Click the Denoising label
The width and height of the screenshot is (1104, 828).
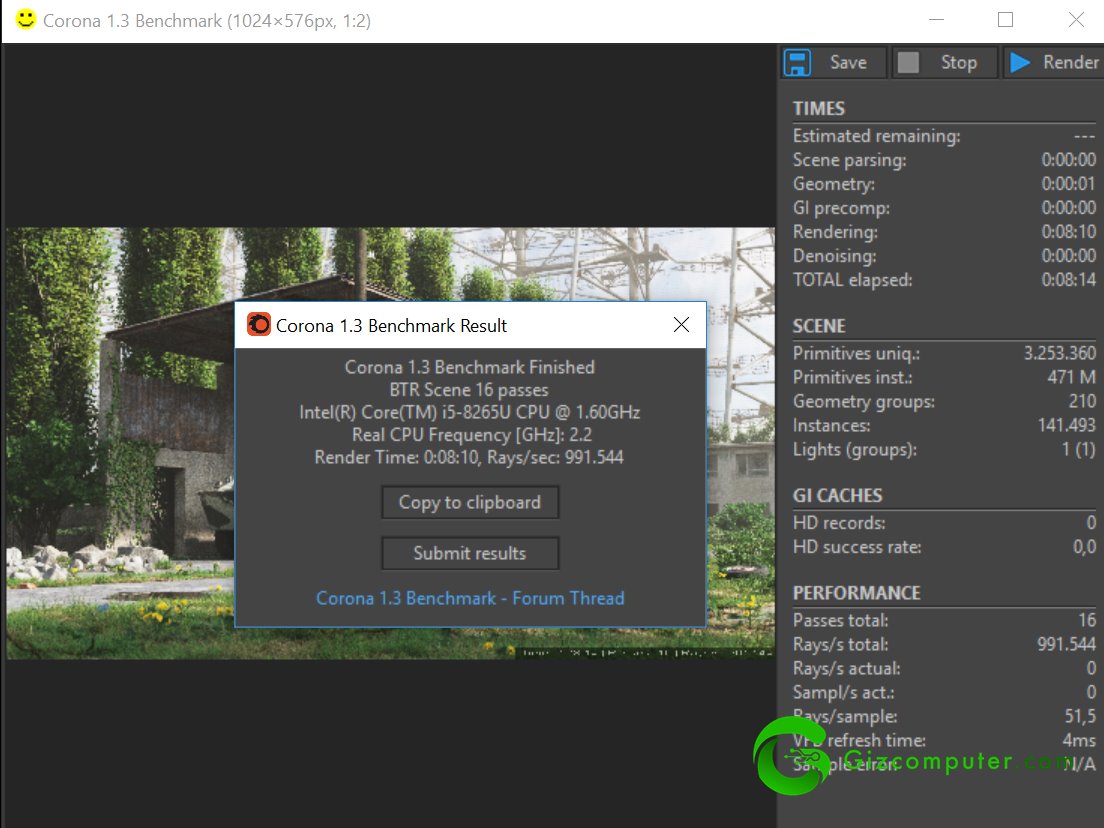834,256
